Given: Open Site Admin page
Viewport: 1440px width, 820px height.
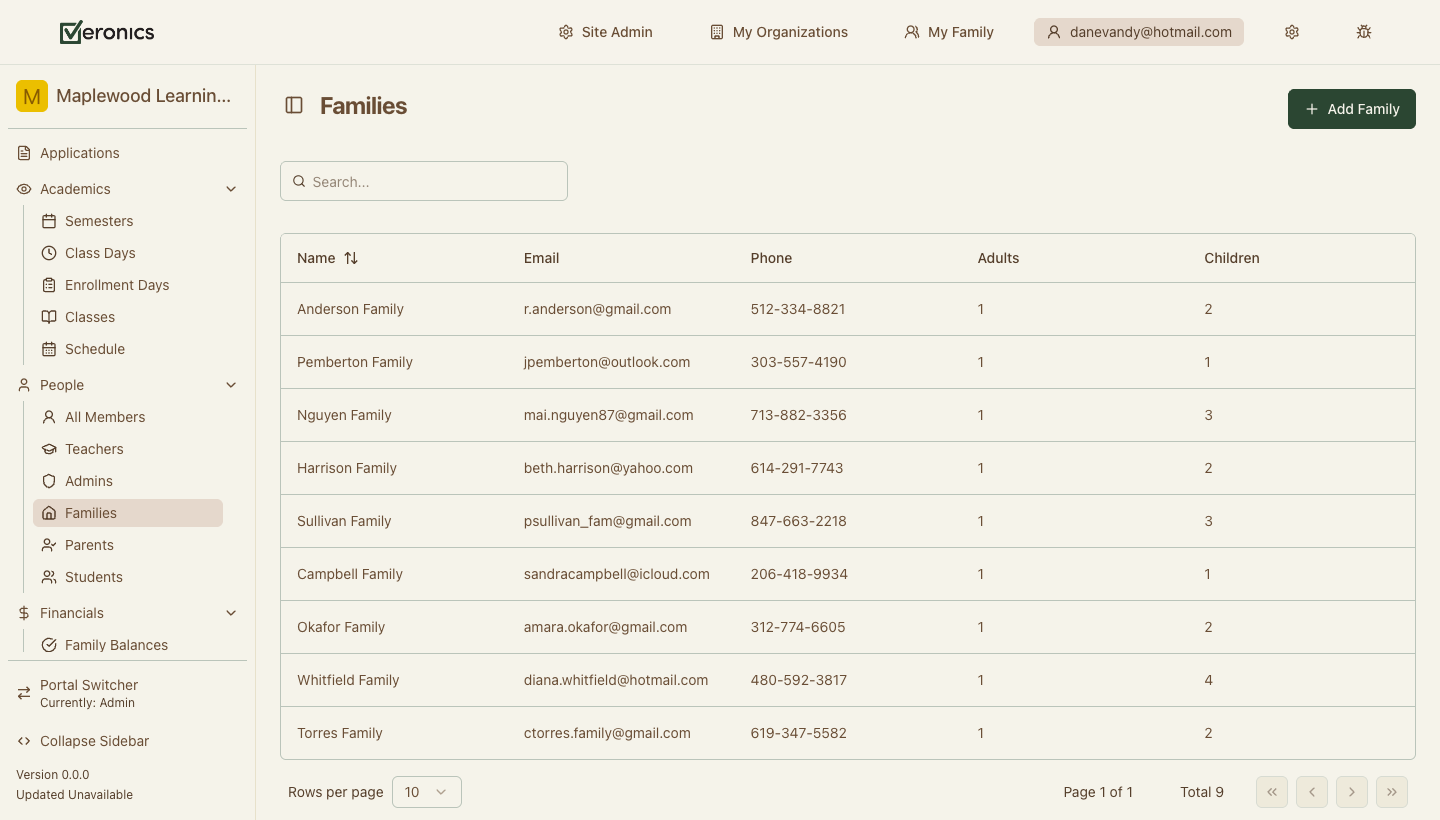Looking at the screenshot, I should [x=605, y=32].
